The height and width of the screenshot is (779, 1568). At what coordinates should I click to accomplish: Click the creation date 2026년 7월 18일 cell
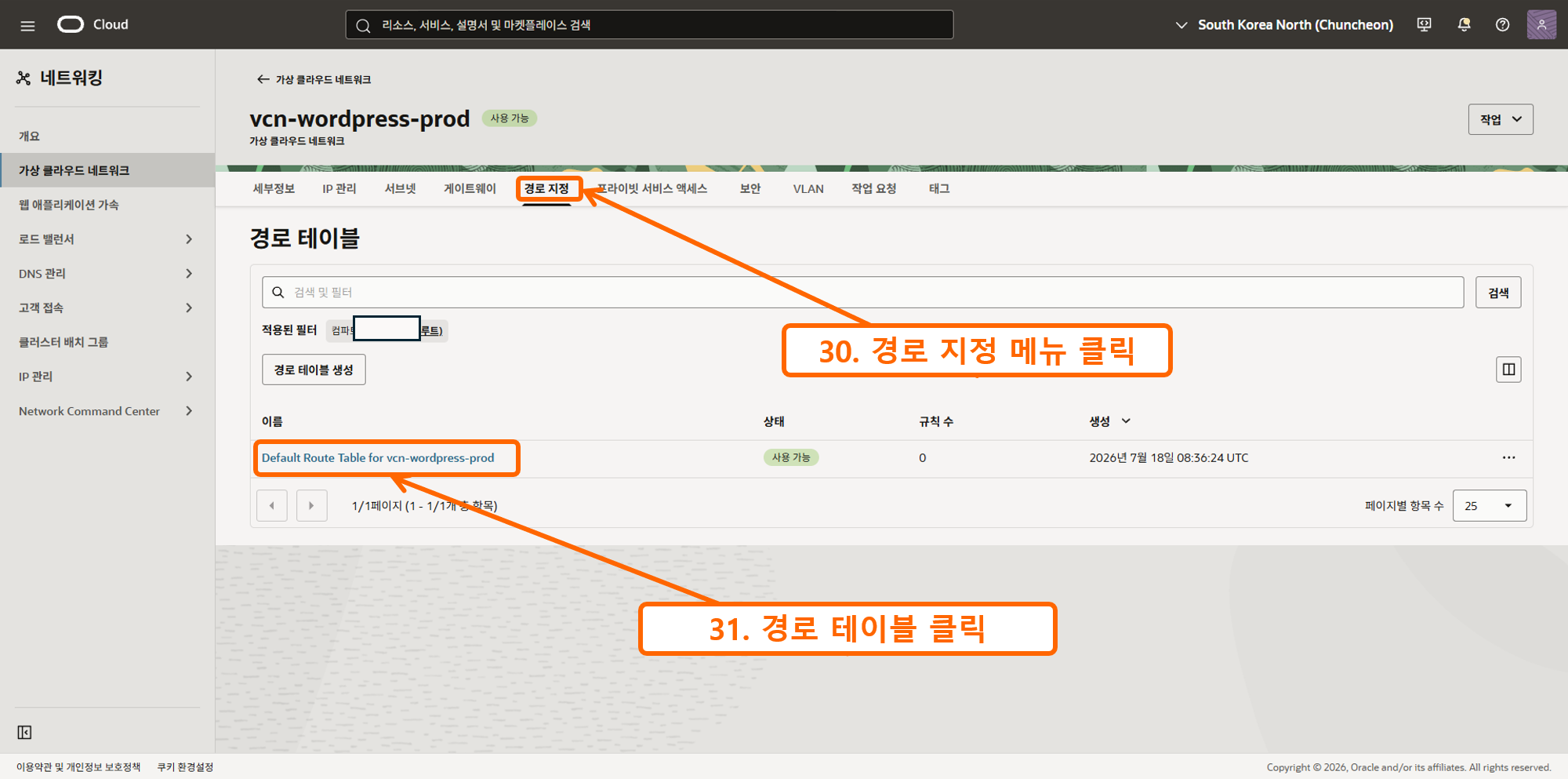click(x=1168, y=458)
